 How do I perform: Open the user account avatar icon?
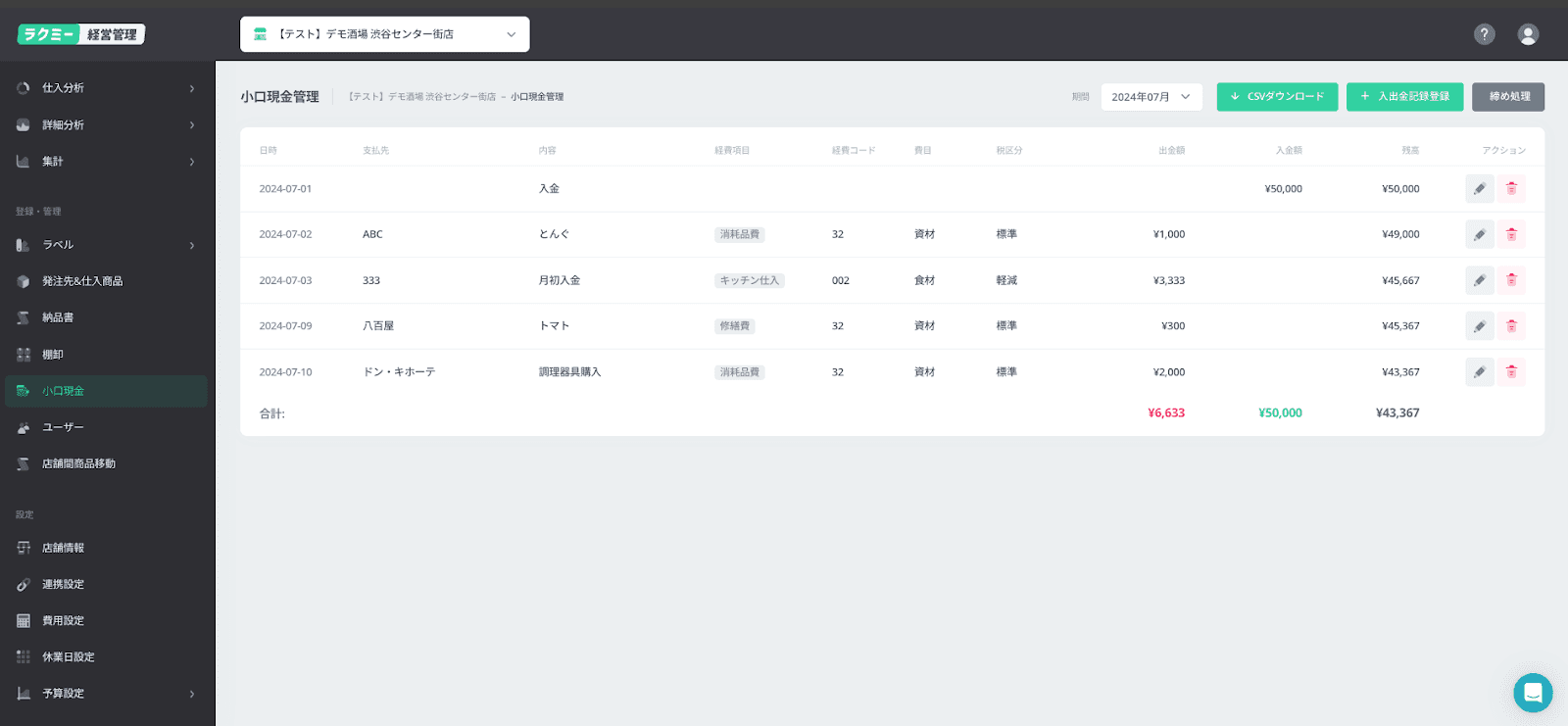tap(1528, 34)
